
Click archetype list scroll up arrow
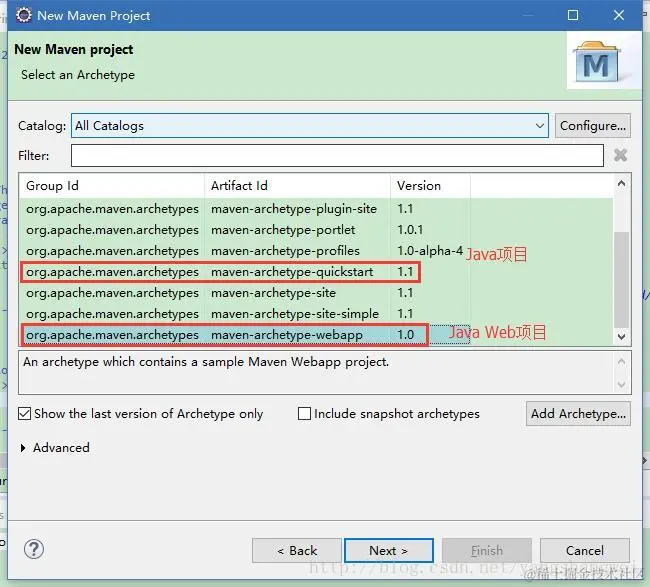pyautogui.click(x=621, y=183)
